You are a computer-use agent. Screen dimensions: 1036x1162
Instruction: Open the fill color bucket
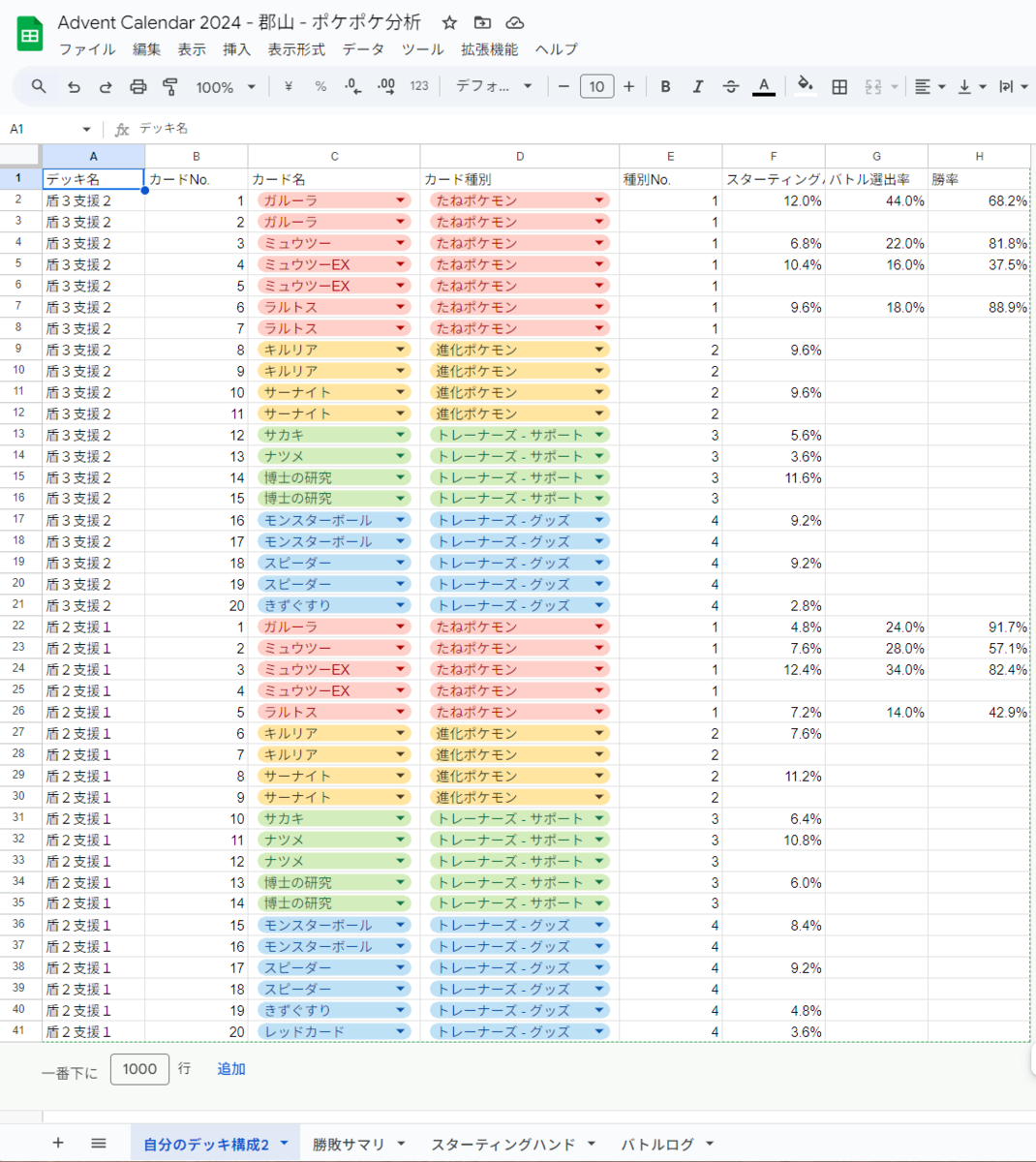[805, 87]
